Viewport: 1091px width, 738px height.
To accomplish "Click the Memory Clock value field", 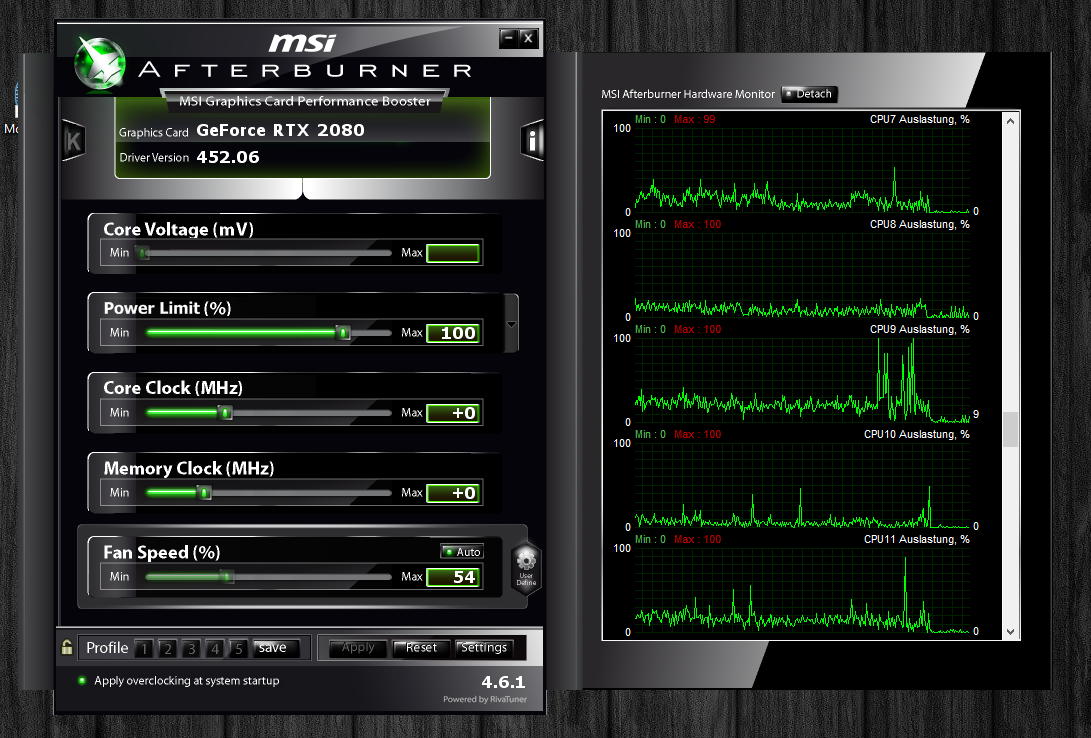I will coord(454,493).
